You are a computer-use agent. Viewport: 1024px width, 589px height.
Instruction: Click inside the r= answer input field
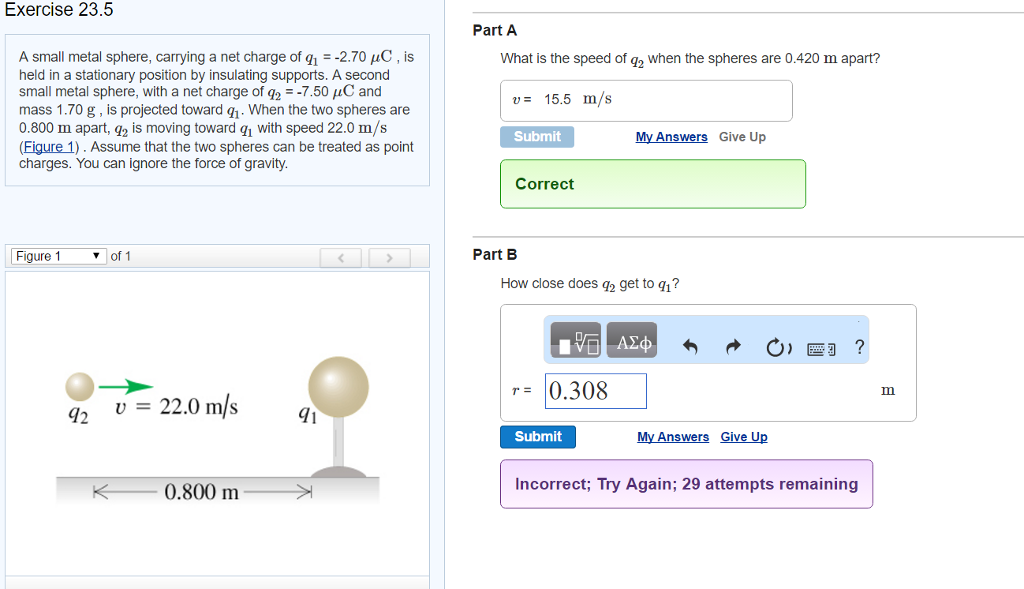[x=595, y=390]
